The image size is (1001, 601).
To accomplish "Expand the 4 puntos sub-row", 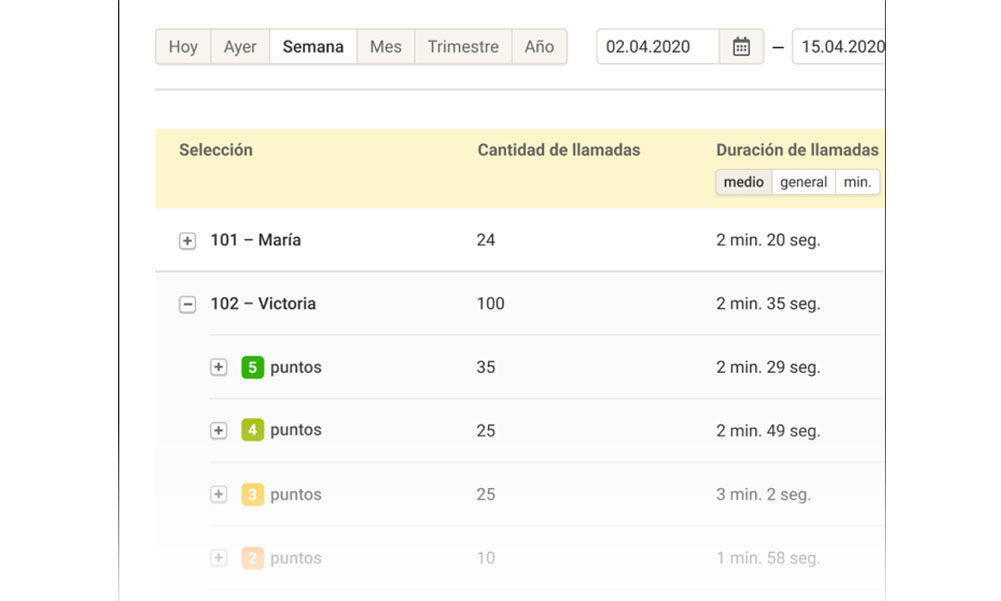I will (219, 431).
